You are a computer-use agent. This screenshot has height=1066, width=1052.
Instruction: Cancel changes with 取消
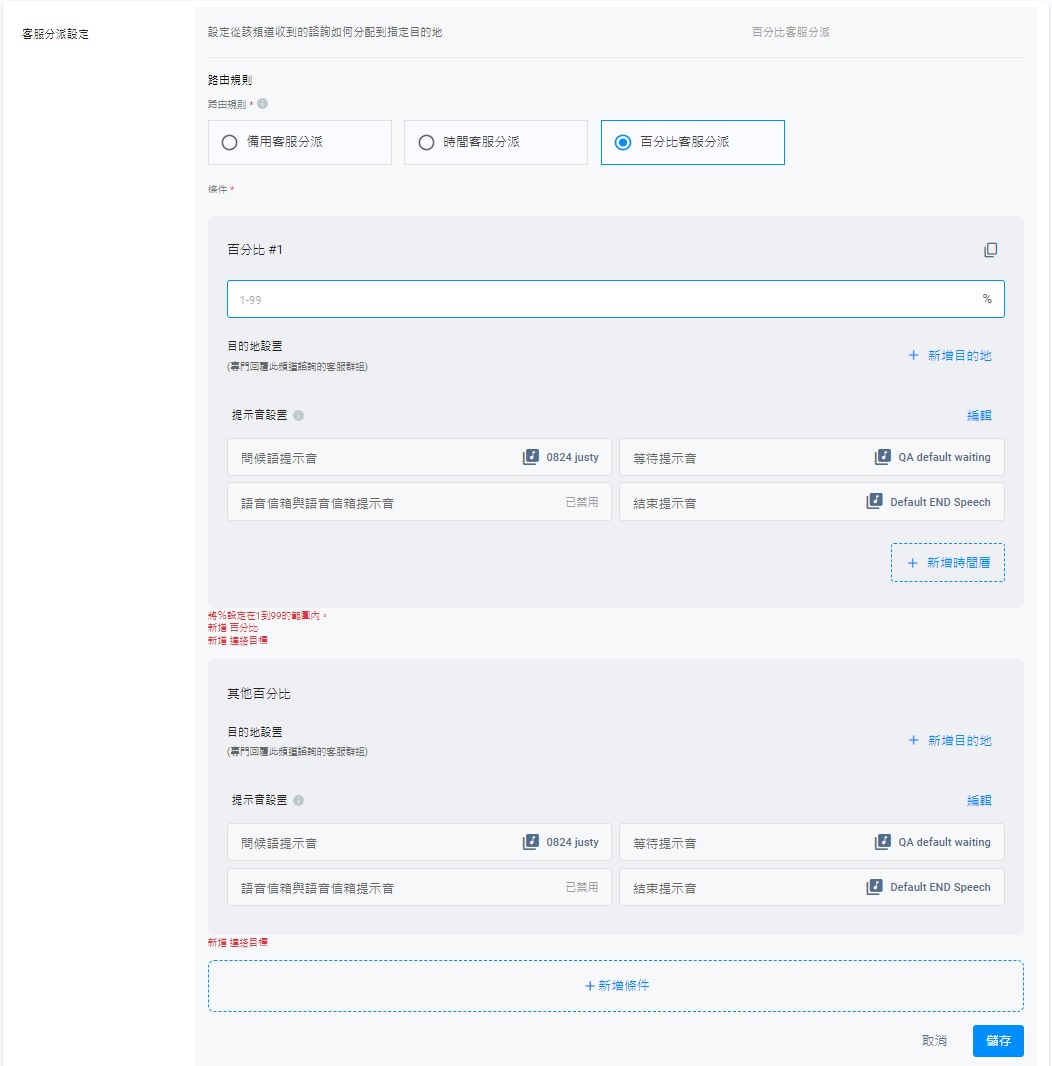tap(934, 1040)
